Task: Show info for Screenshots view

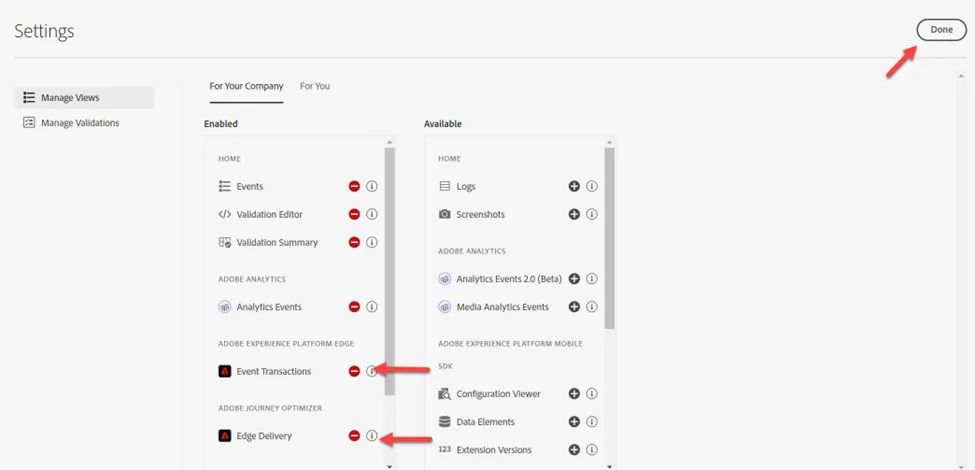Action: [x=592, y=214]
